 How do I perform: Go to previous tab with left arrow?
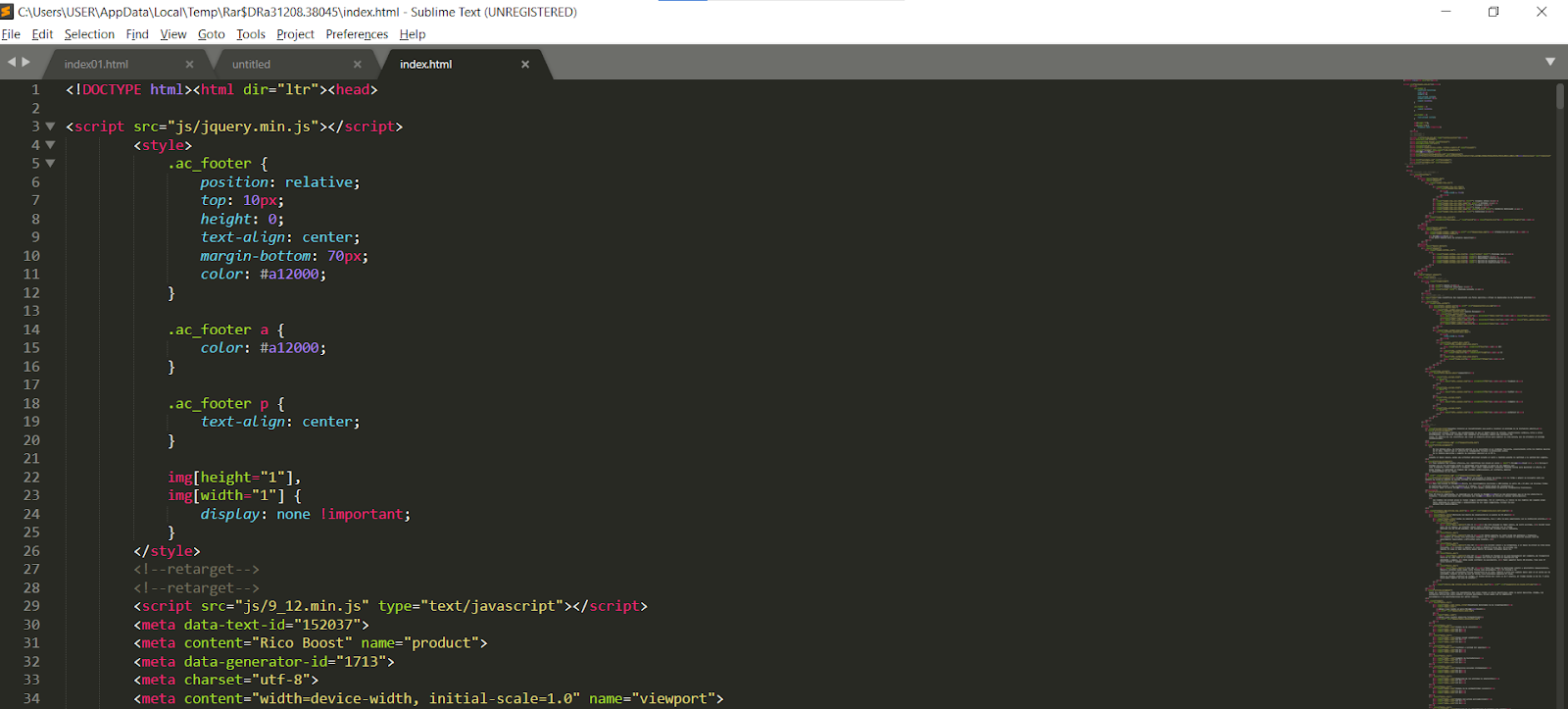[12, 62]
